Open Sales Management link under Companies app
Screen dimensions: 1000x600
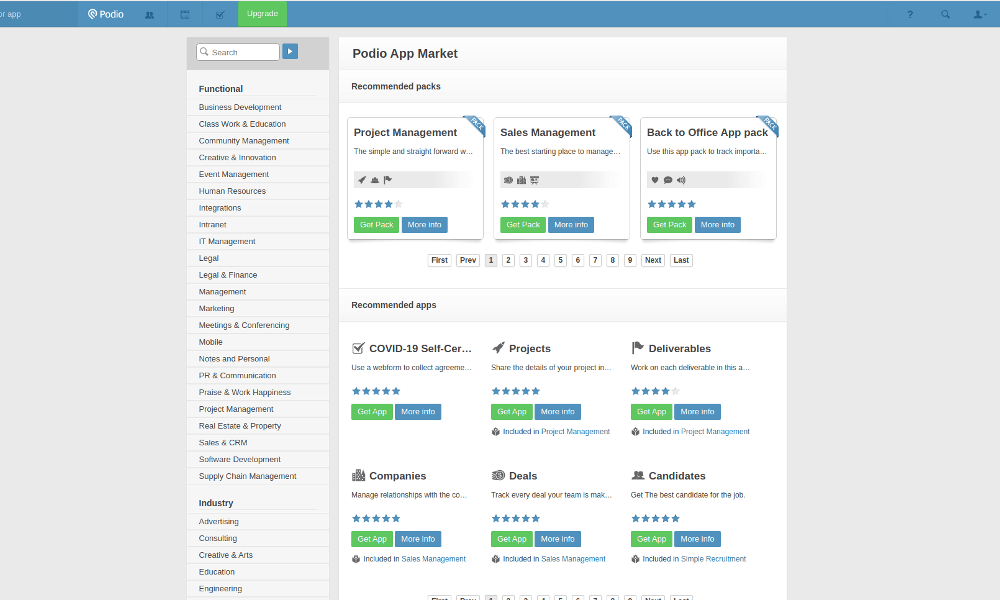[434, 559]
